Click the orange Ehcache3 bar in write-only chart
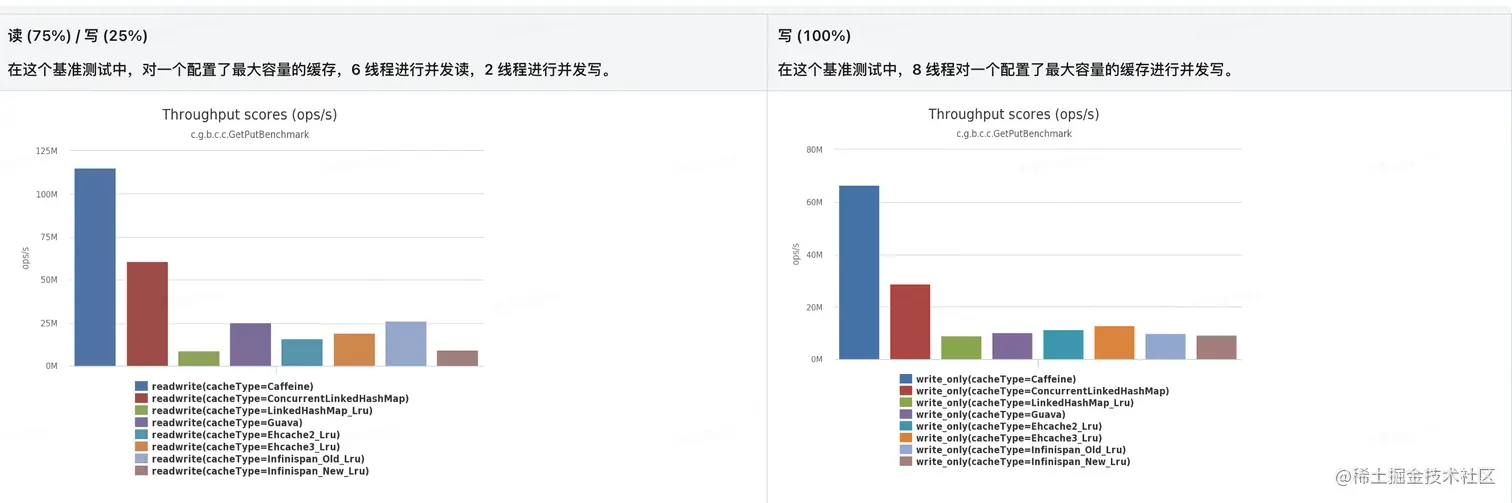 pos(1114,343)
